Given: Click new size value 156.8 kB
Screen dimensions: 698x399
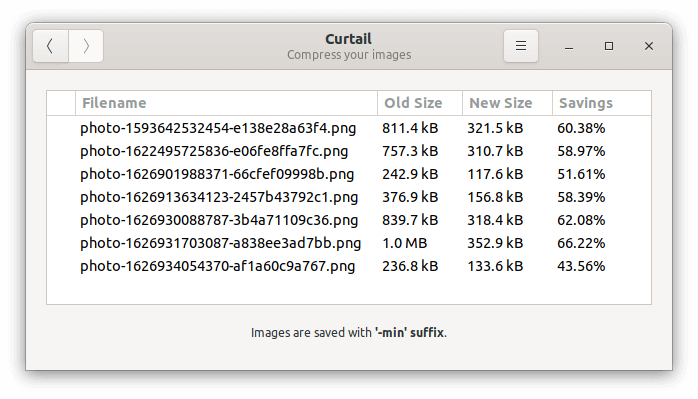Looking at the screenshot, I should click(x=495, y=197).
